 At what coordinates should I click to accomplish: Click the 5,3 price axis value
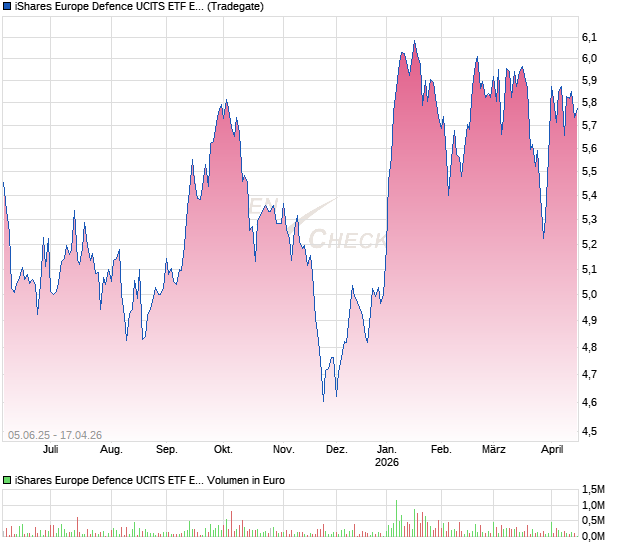point(589,219)
